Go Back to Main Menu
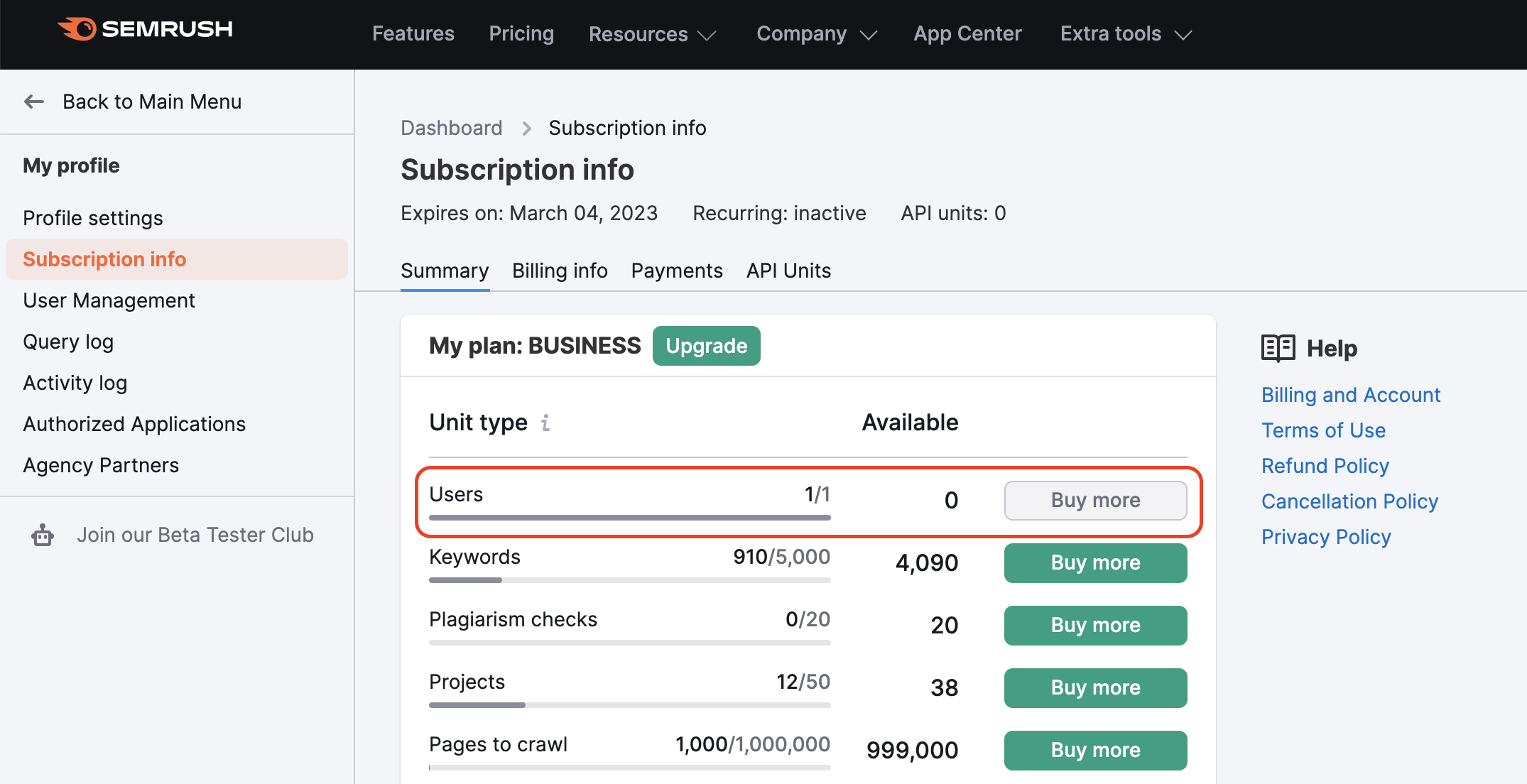1527x784 pixels. (152, 102)
